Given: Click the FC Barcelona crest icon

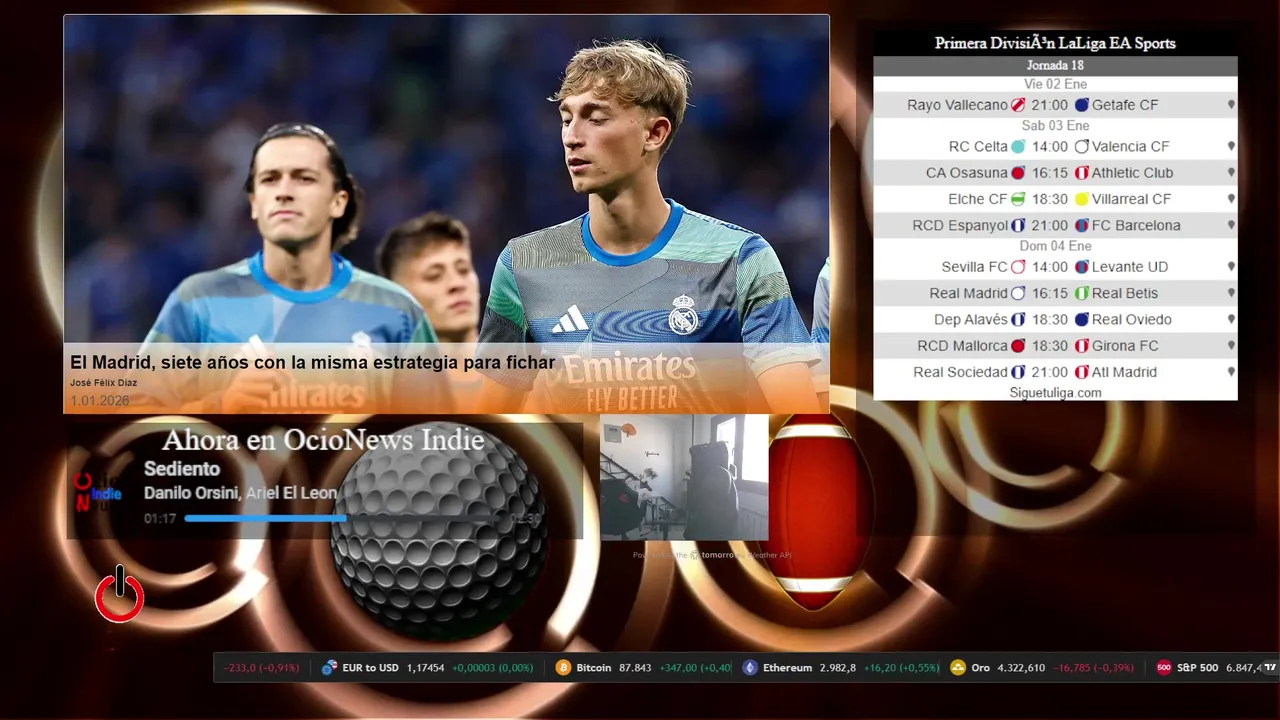Looking at the screenshot, I should [1082, 226].
